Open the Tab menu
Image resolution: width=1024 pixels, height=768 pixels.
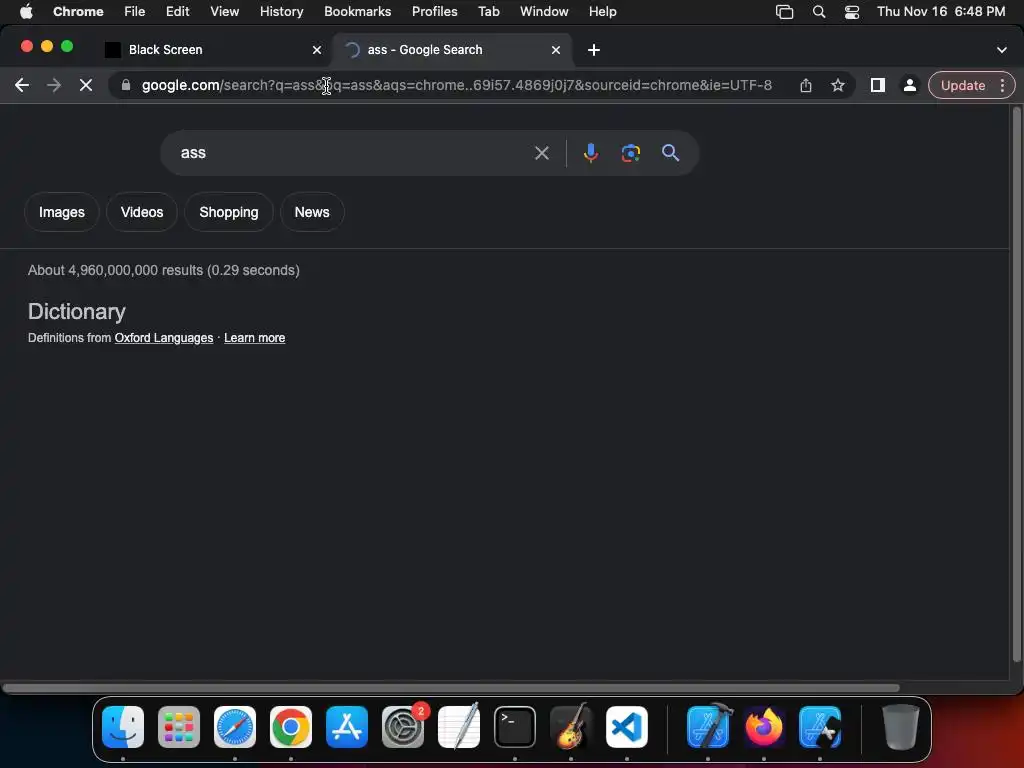tap(488, 12)
